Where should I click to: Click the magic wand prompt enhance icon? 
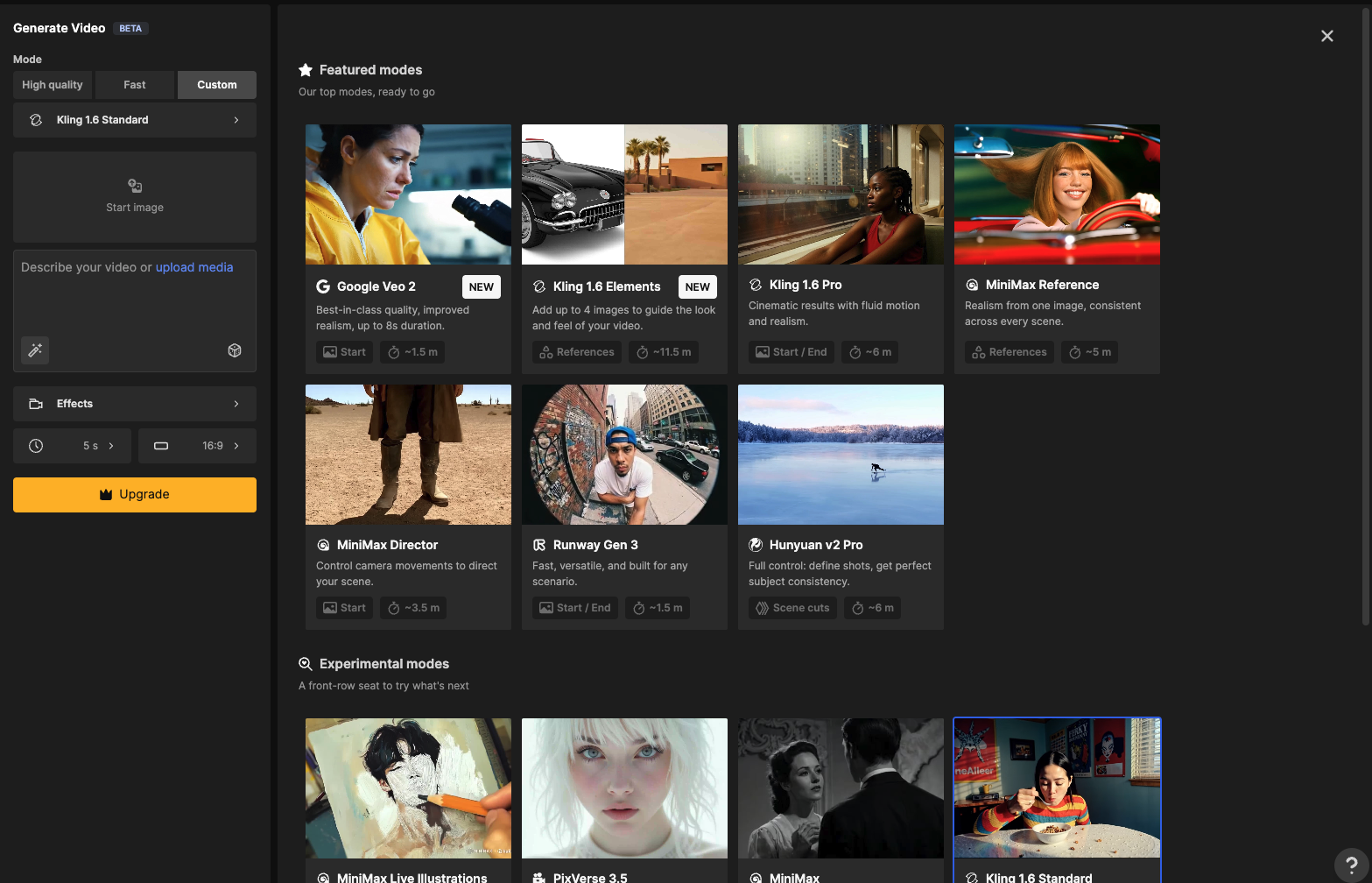point(35,350)
